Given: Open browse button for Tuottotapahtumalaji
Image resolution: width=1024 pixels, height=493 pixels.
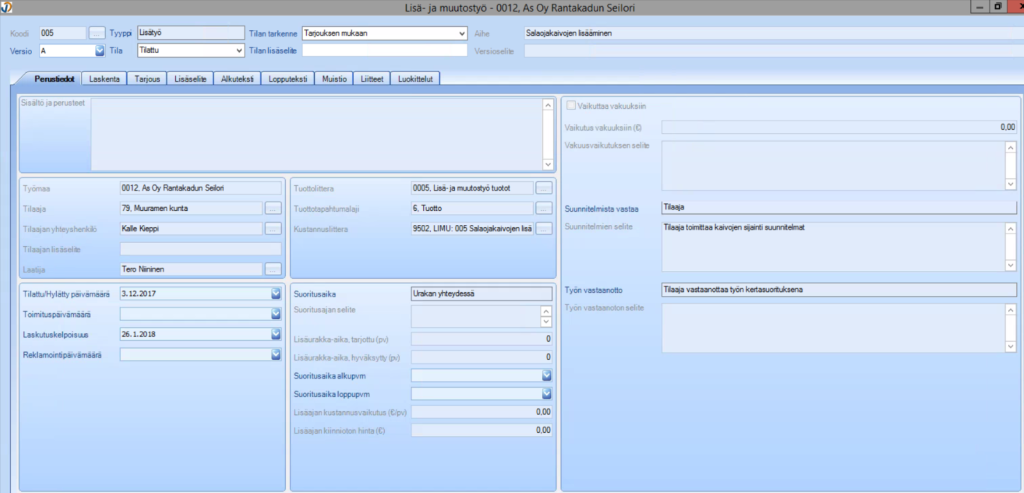Looking at the screenshot, I should pyautogui.click(x=544, y=208).
